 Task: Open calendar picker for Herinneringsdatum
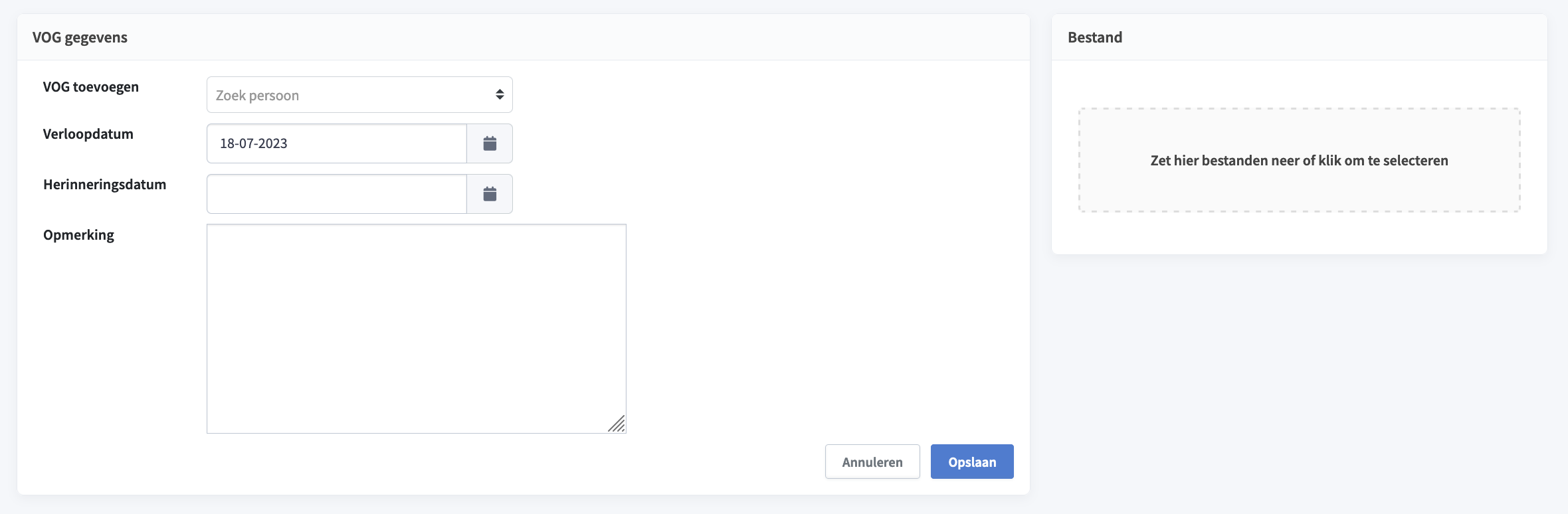point(490,194)
